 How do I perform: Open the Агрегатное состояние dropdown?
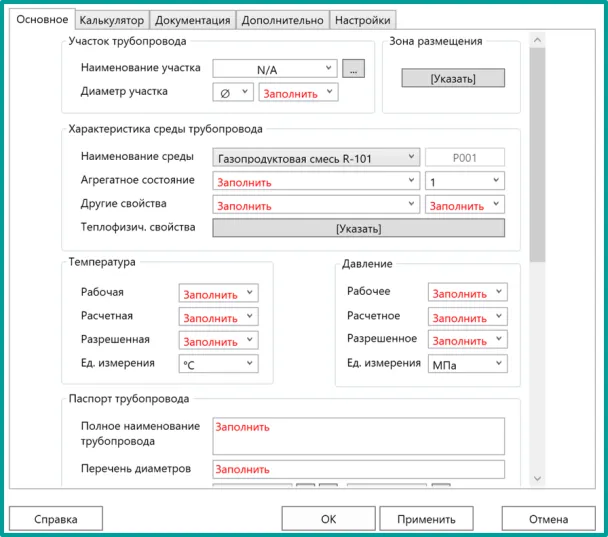point(316,182)
